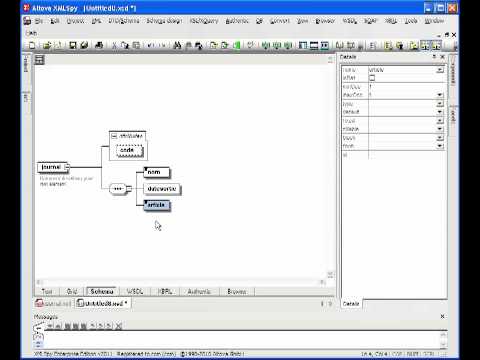
Task: Click the Paste toolbar icon
Action: pyautogui.click(x=136, y=45)
